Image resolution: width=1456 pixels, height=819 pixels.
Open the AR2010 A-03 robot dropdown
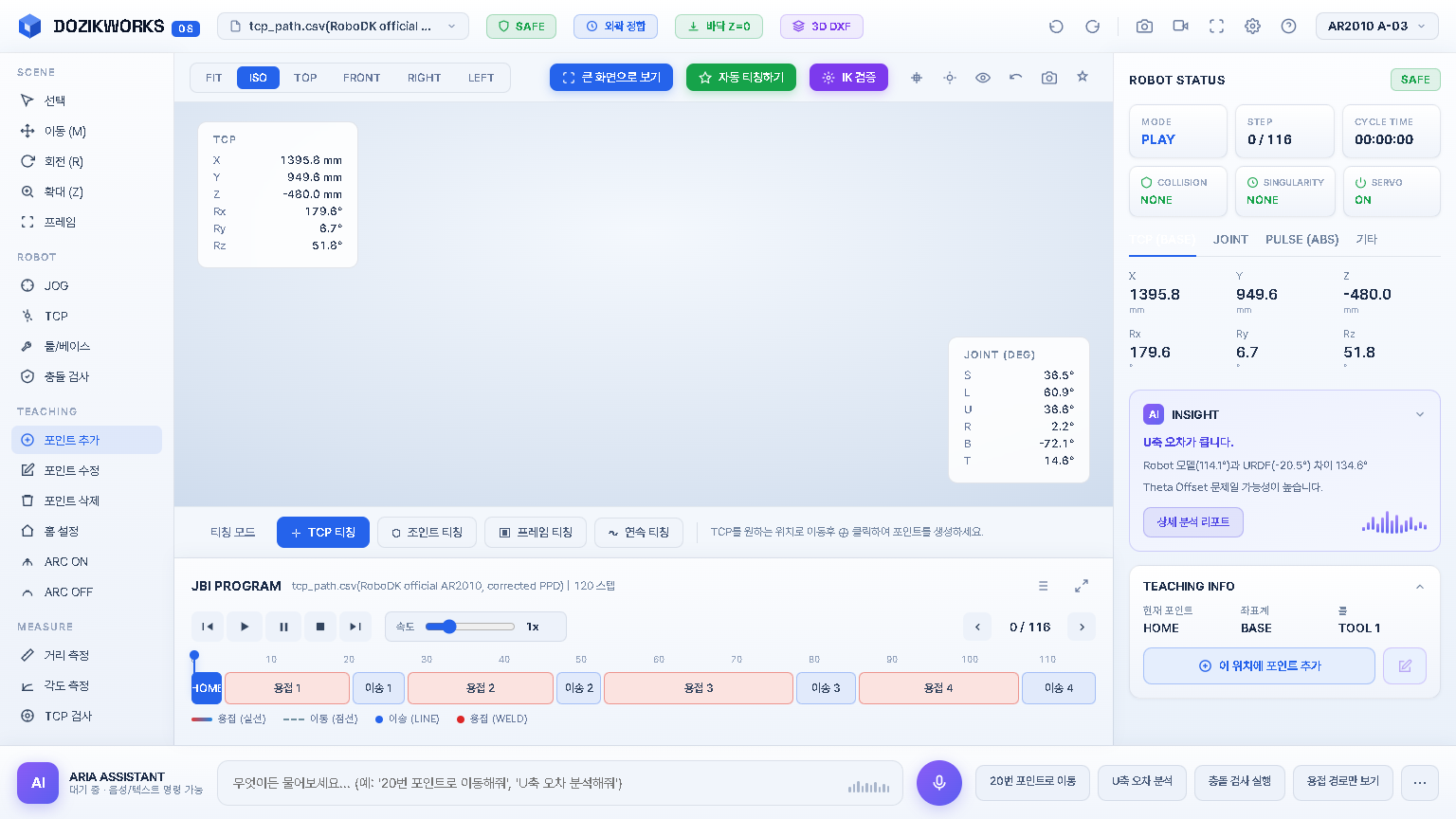[1377, 27]
